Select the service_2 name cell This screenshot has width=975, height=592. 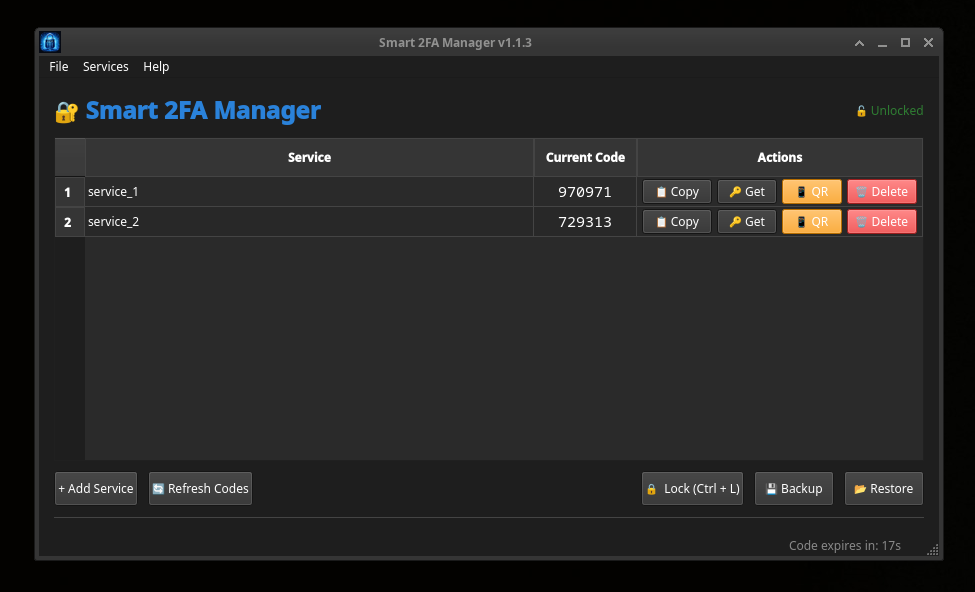coord(309,221)
